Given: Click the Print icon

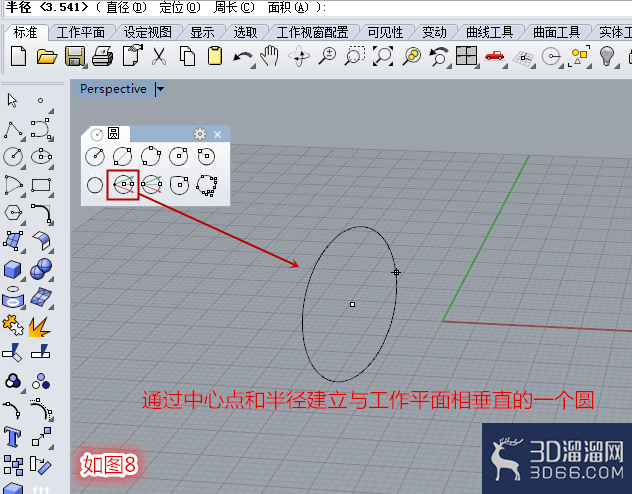Looking at the screenshot, I should pyautogui.click(x=102, y=56).
